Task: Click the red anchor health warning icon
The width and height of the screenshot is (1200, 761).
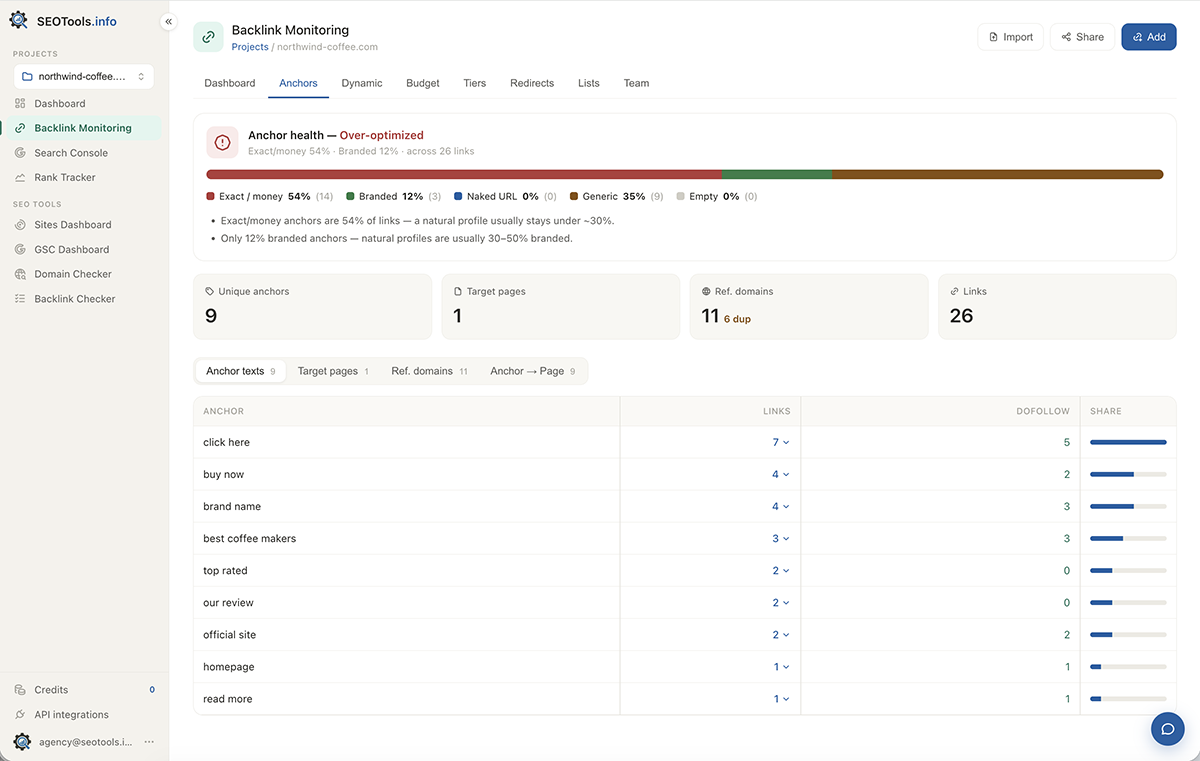Action: [222, 142]
